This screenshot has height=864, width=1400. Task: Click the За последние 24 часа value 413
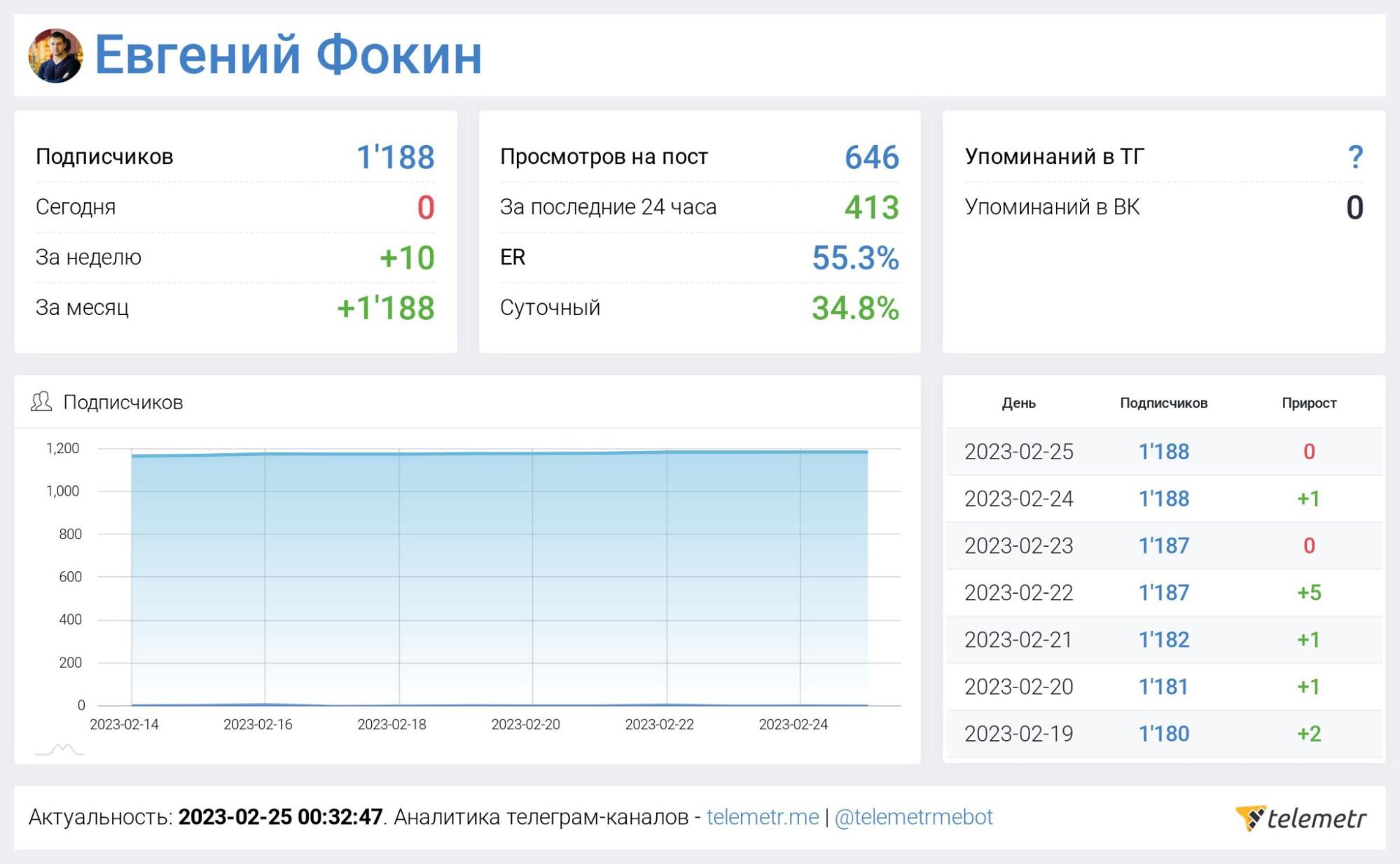[872, 207]
